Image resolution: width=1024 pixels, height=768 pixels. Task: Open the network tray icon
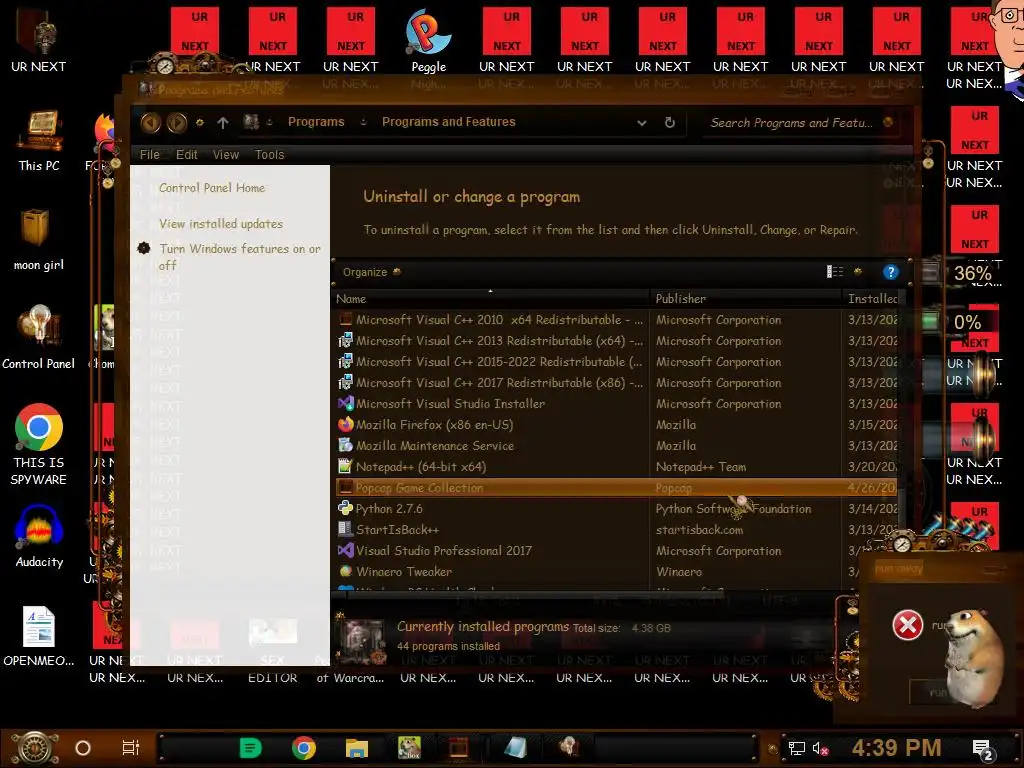click(797, 748)
